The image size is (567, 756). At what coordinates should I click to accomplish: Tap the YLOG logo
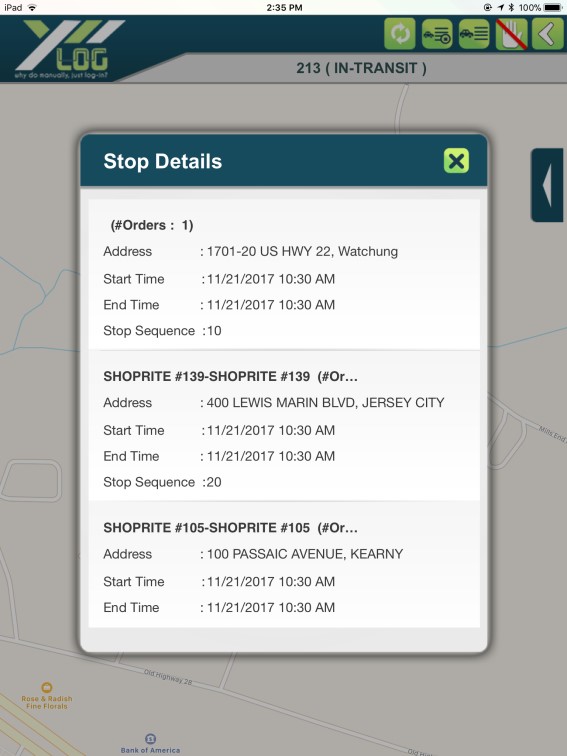(69, 49)
